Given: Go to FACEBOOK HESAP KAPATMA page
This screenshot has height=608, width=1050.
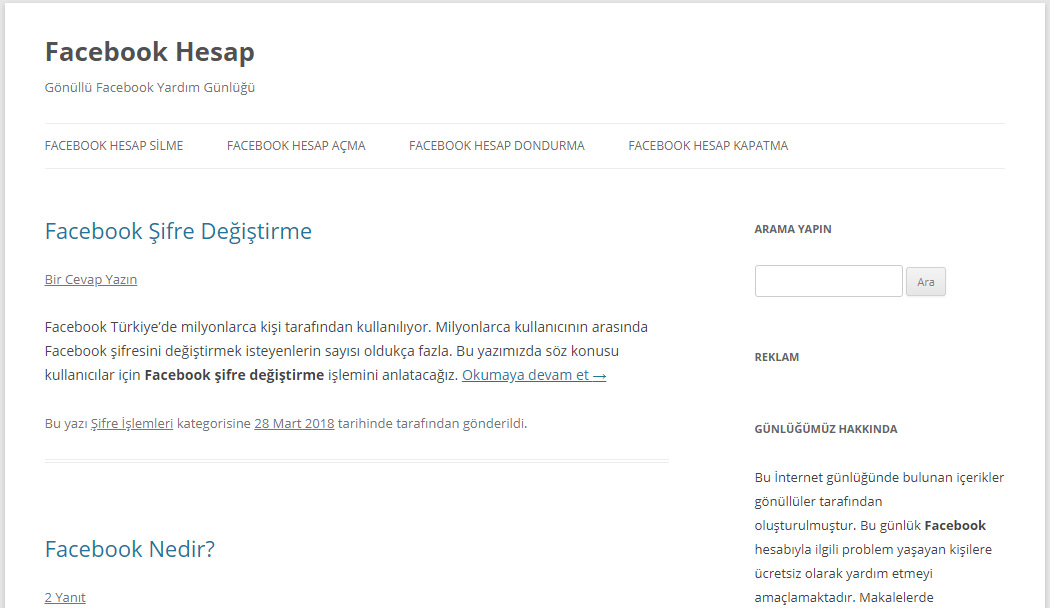Looking at the screenshot, I should [708, 145].
